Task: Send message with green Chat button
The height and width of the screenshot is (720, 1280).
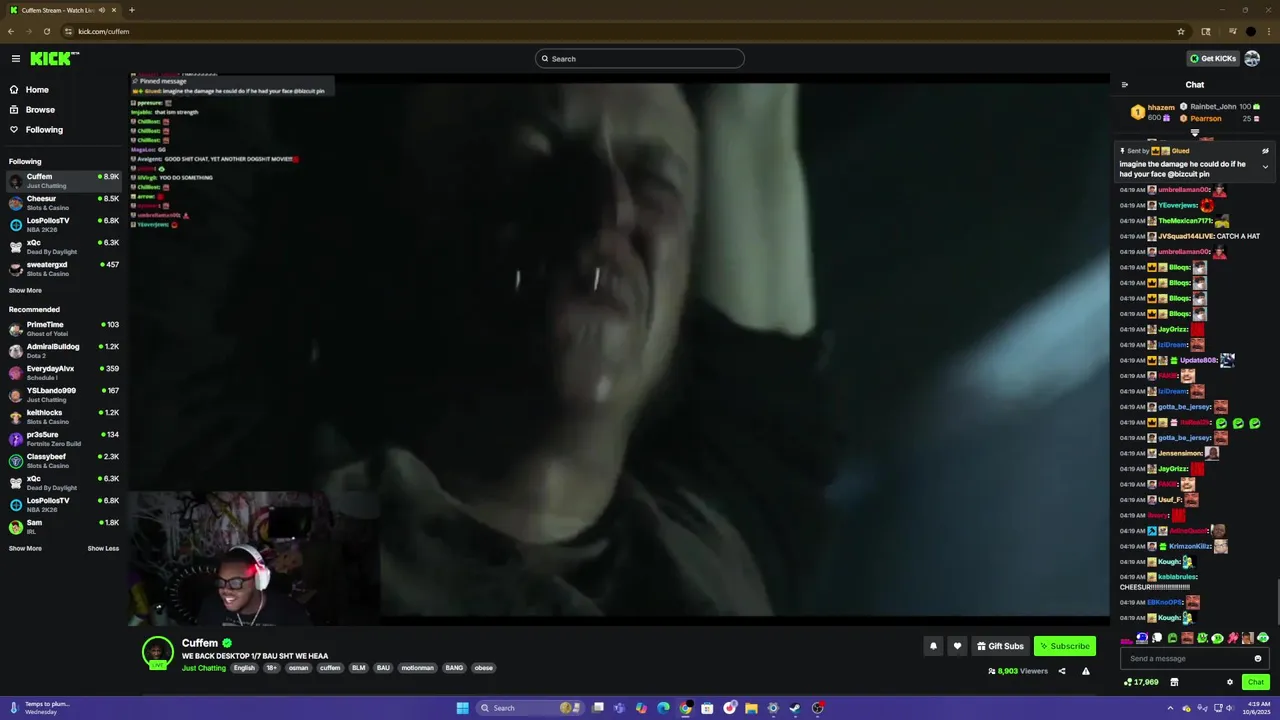Action: click(x=1256, y=682)
